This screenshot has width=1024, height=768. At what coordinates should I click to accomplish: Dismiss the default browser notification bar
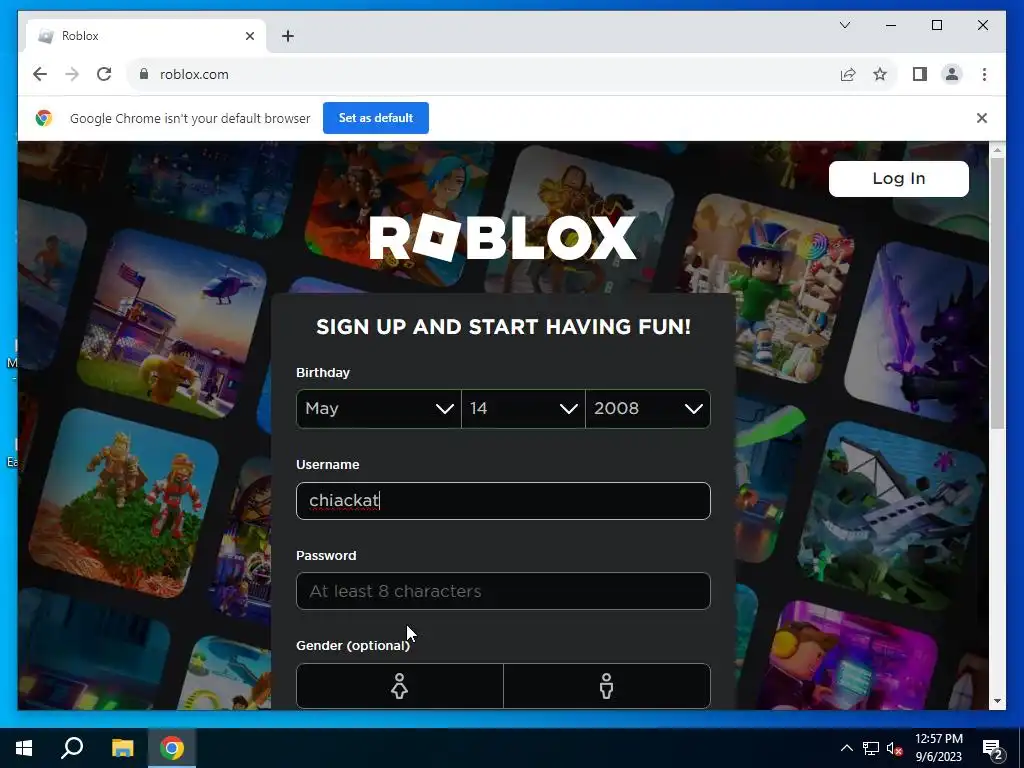[x=982, y=118]
